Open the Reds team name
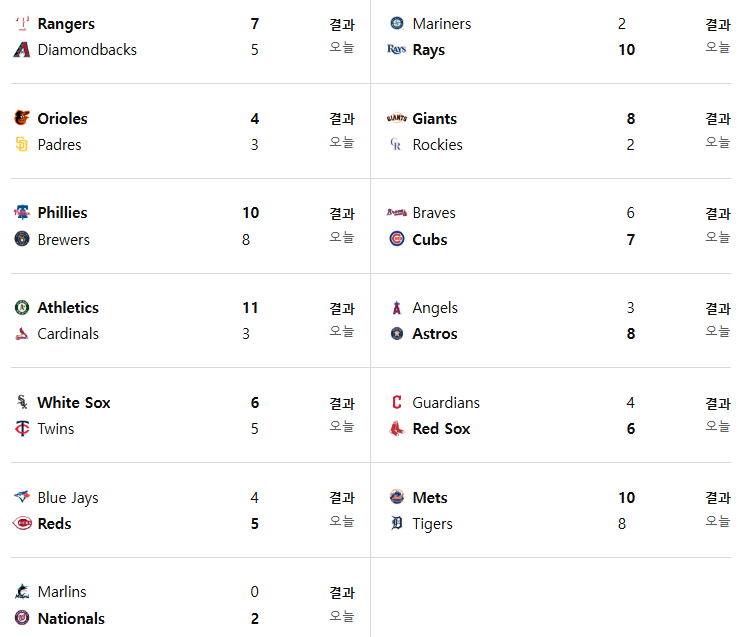 pyautogui.click(x=55, y=523)
